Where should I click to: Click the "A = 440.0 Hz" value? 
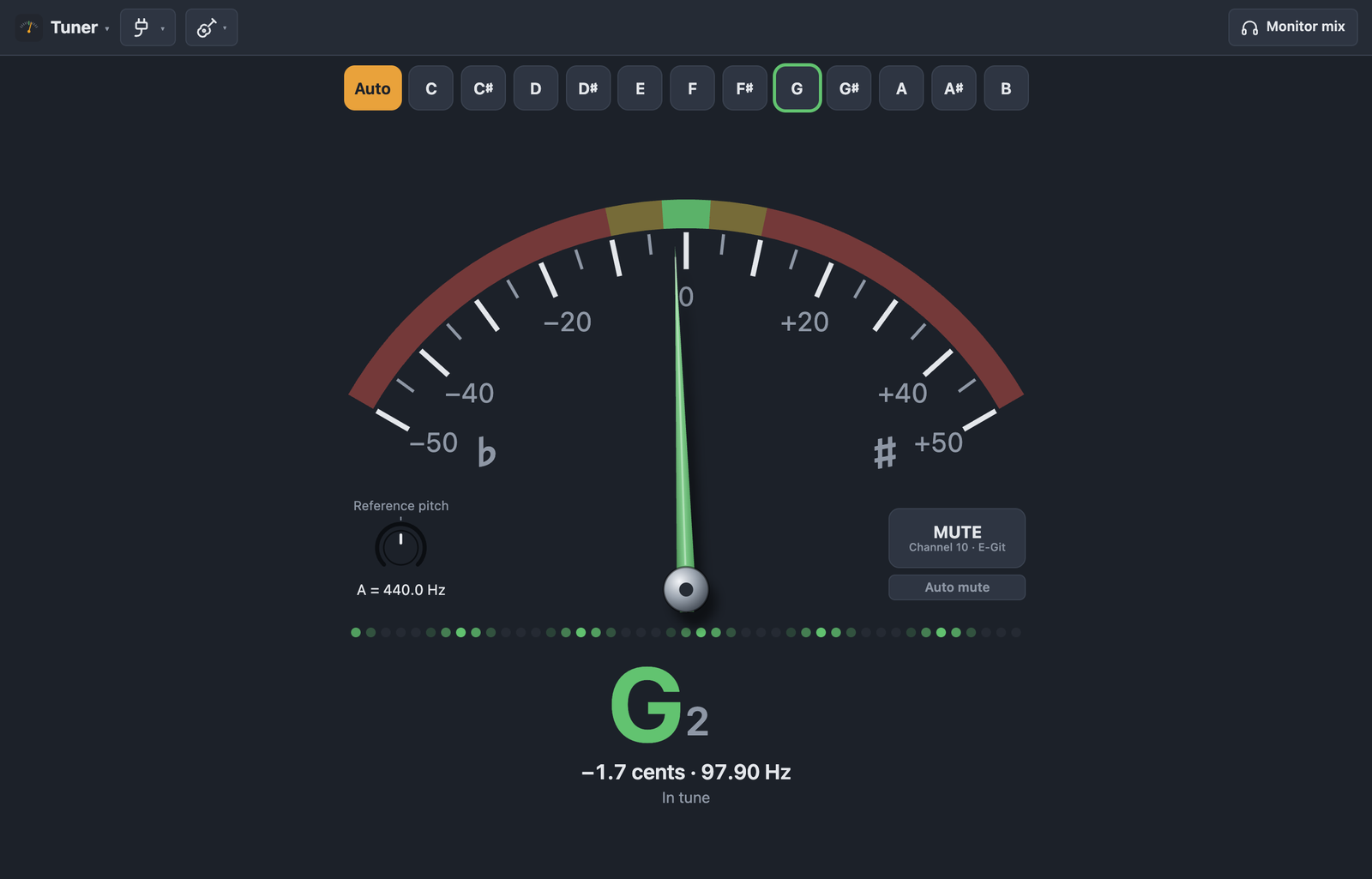point(401,590)
